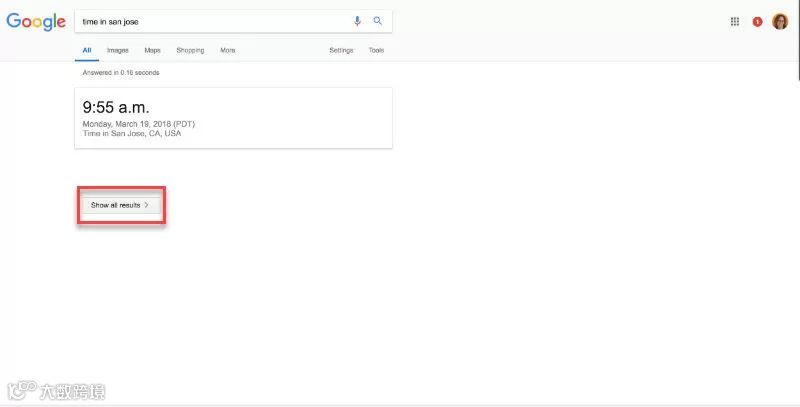This screenshot has height=407, width=800.
Task: Click the 9:55 a.m. time result
Action: (116, 107)
